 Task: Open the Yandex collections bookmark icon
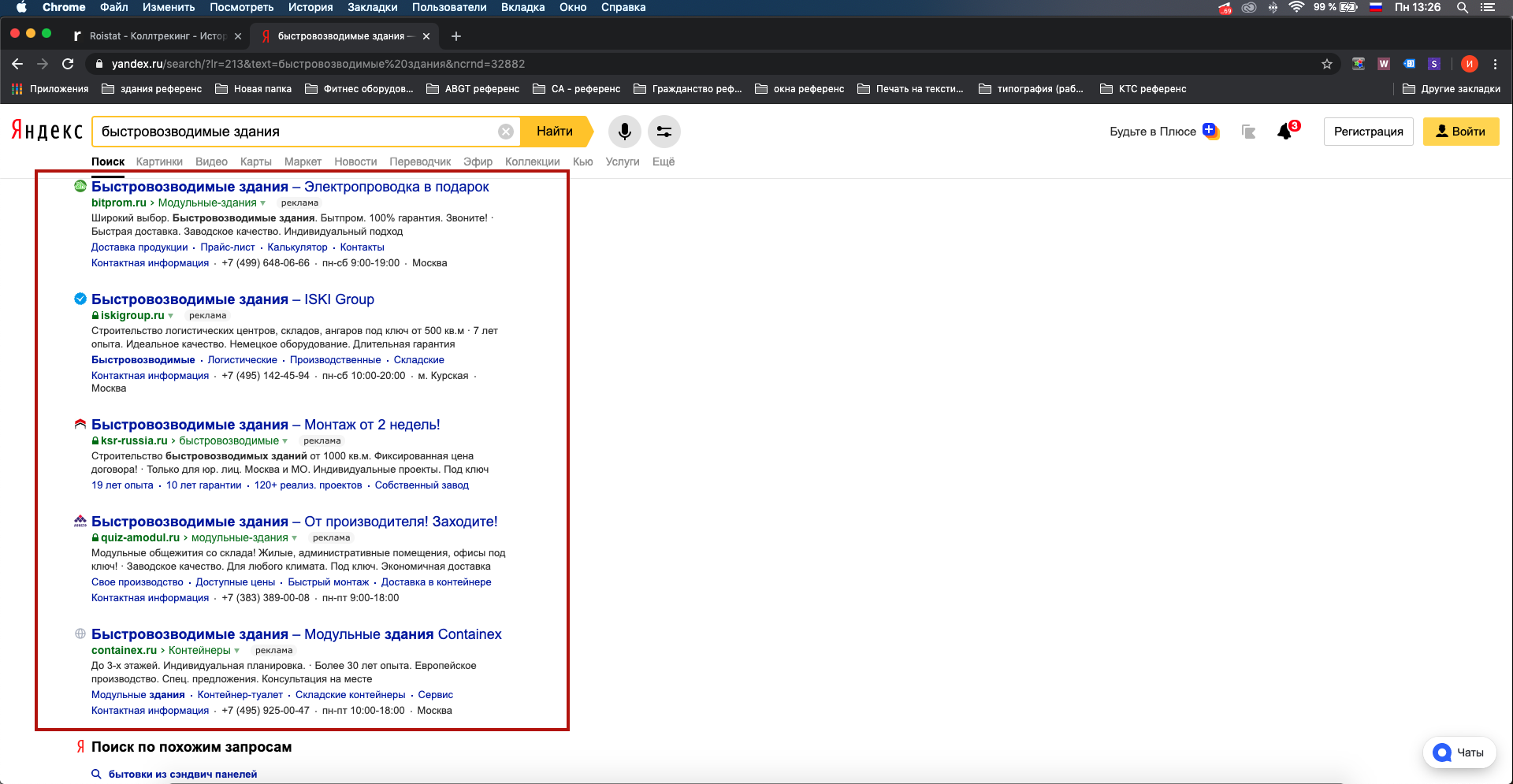tap(1248, 132)
